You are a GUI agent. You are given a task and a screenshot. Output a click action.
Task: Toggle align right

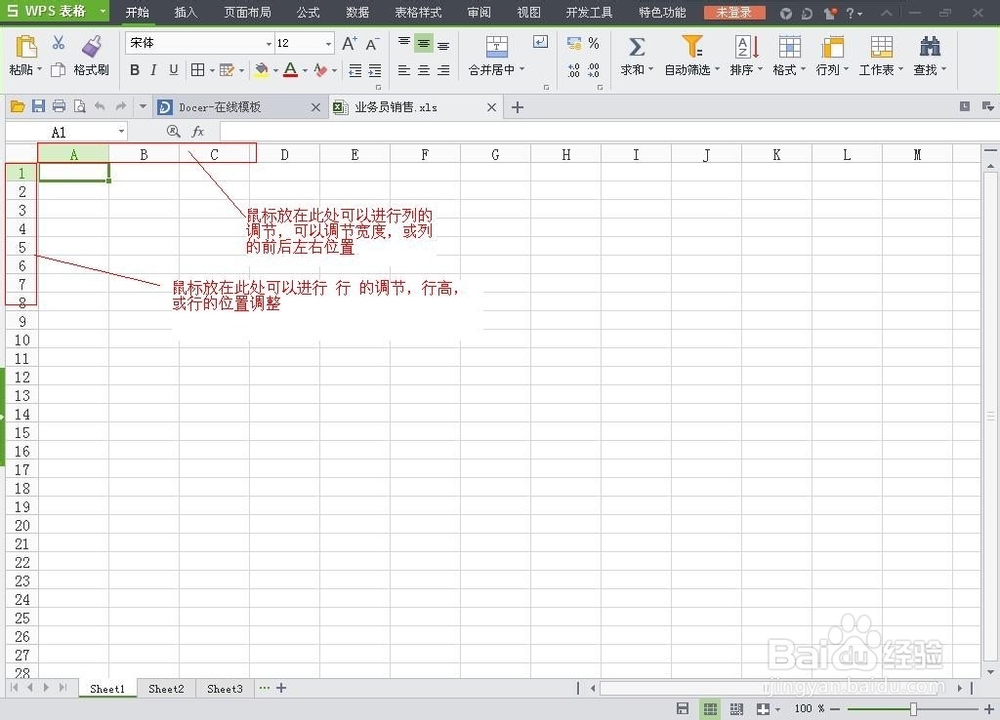[x=443, y=70]
